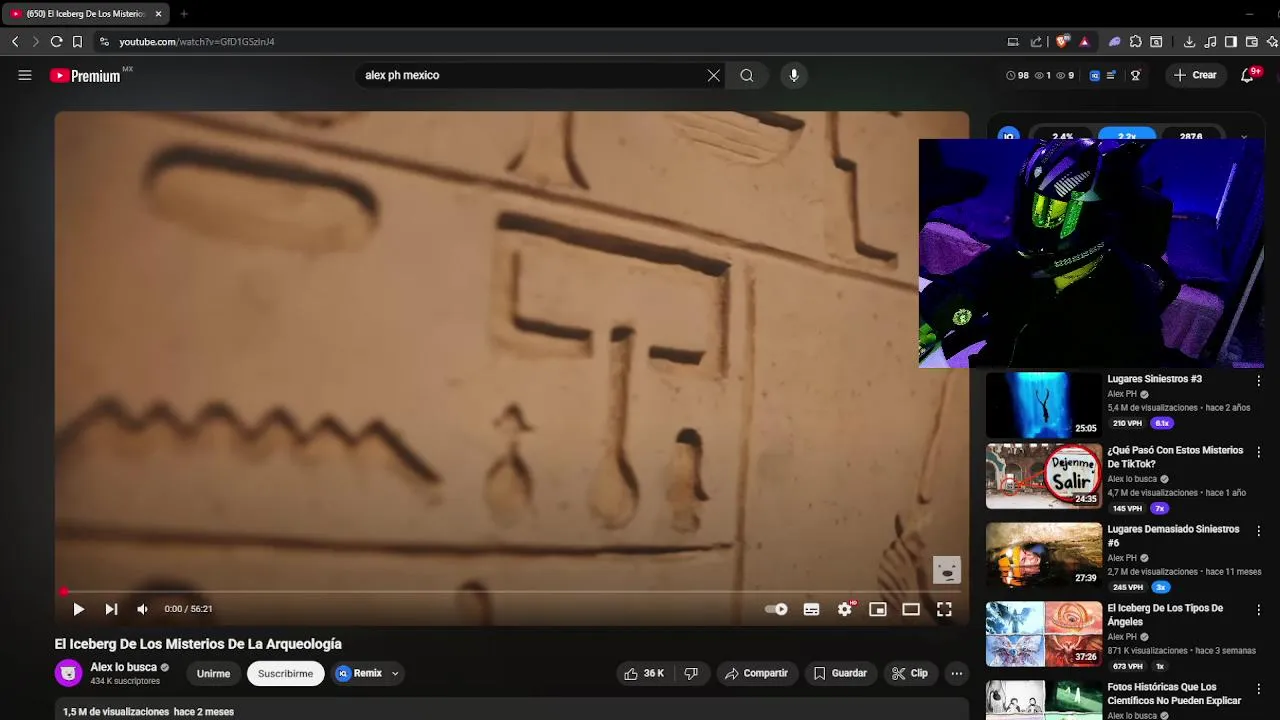This screenshot has height=720, width=1280.
Task: Click the Crear button
Action: pos(1195,75)
